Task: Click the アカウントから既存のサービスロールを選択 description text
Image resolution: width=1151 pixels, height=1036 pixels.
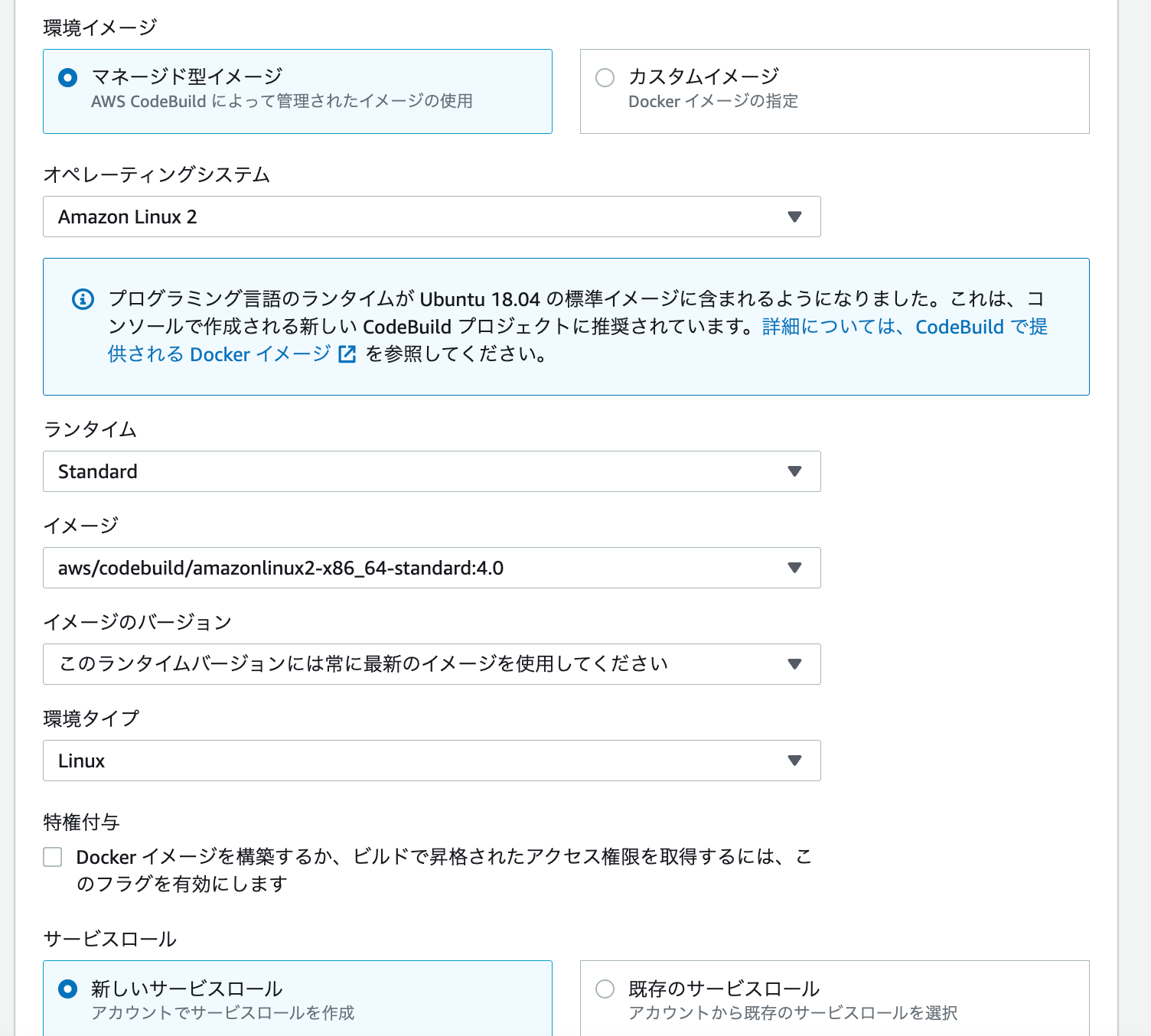Action: (x=793, y=1013)
